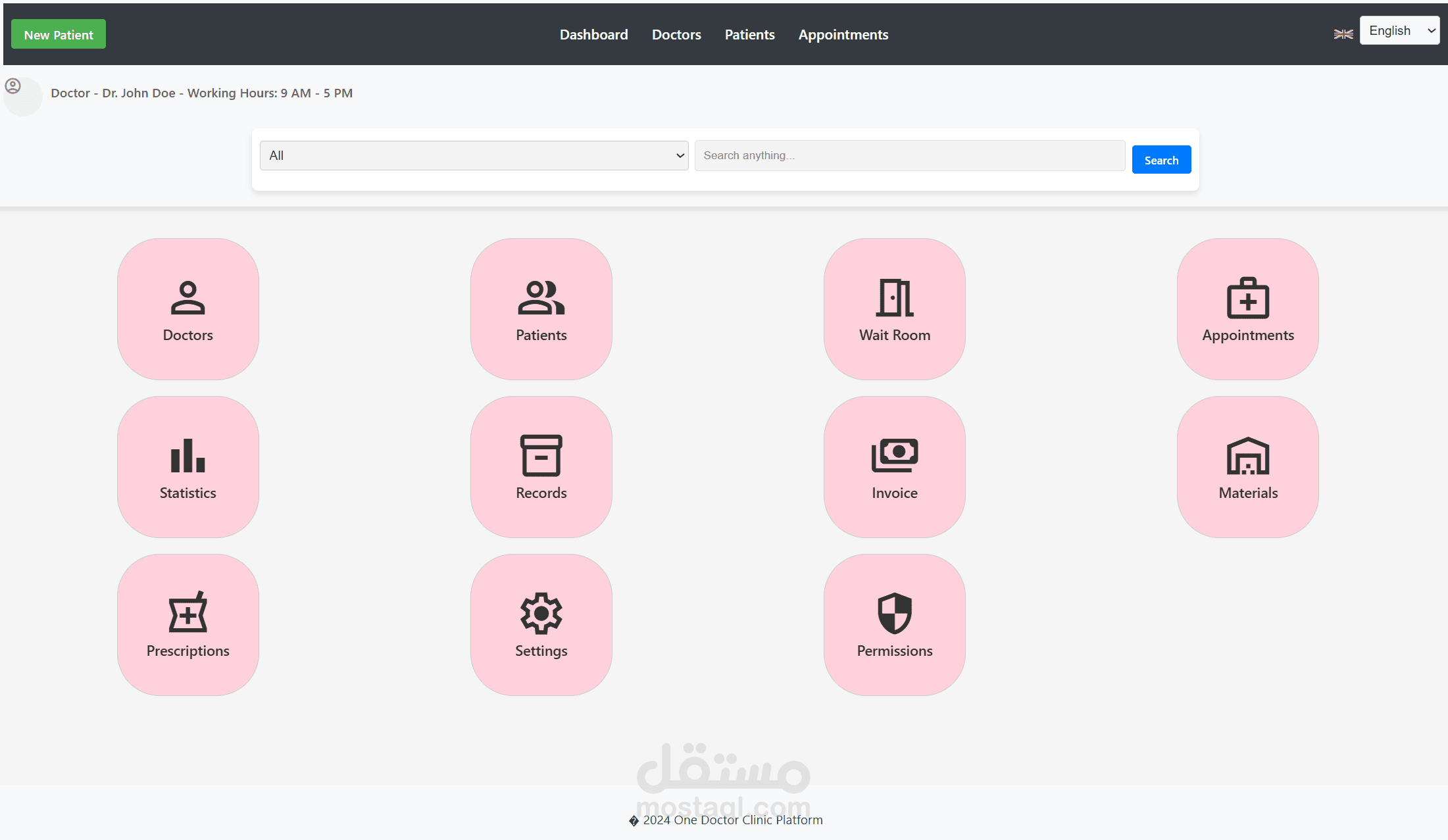1448x840 pixels.
Task: Open the Patients group icon tile
Action: coord(541,309)
